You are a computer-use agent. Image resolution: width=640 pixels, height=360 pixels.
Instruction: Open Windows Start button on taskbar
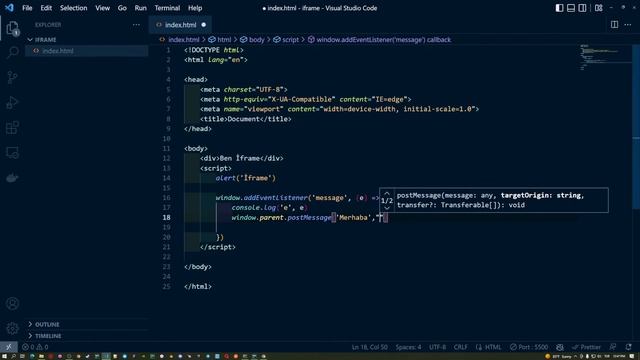[4, 356]
